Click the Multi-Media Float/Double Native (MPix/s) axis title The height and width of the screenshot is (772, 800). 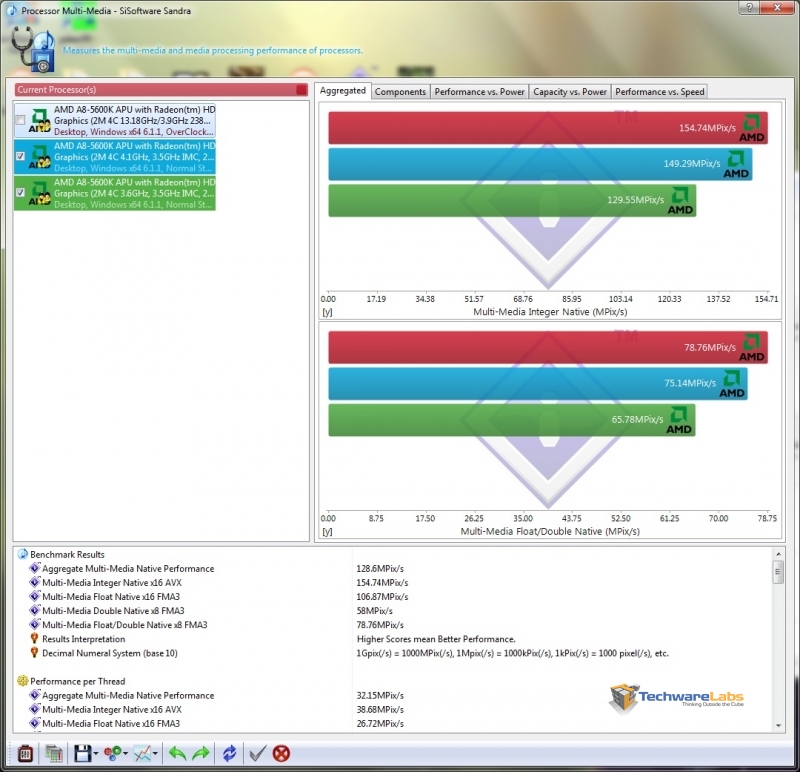click(550, 531)
